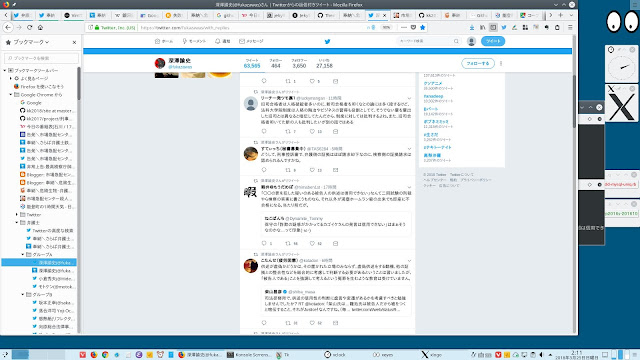Click the bookmark star in the address bar
This screenshot has height=360, width=640.
tap(422, 27)
